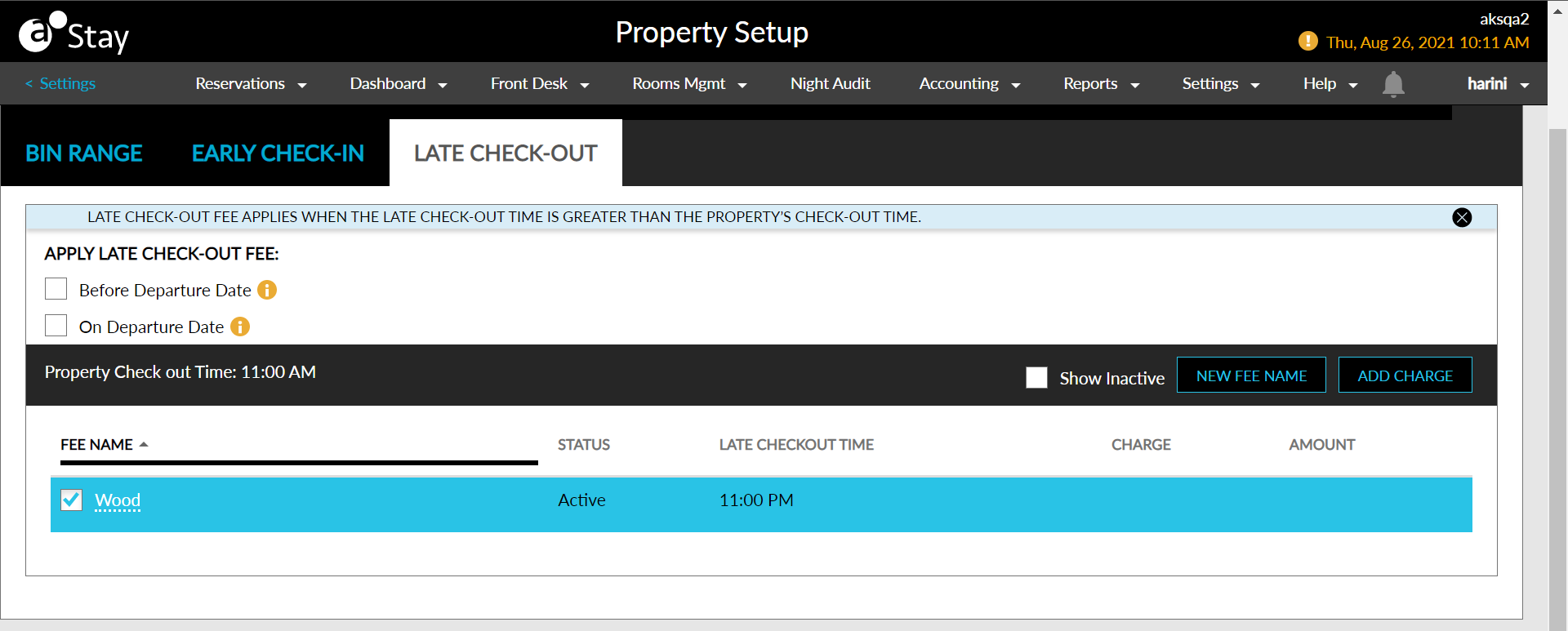Switch to the Early Check-In tab
Viewport: 1568px width, 631px height.
point(278,153)
